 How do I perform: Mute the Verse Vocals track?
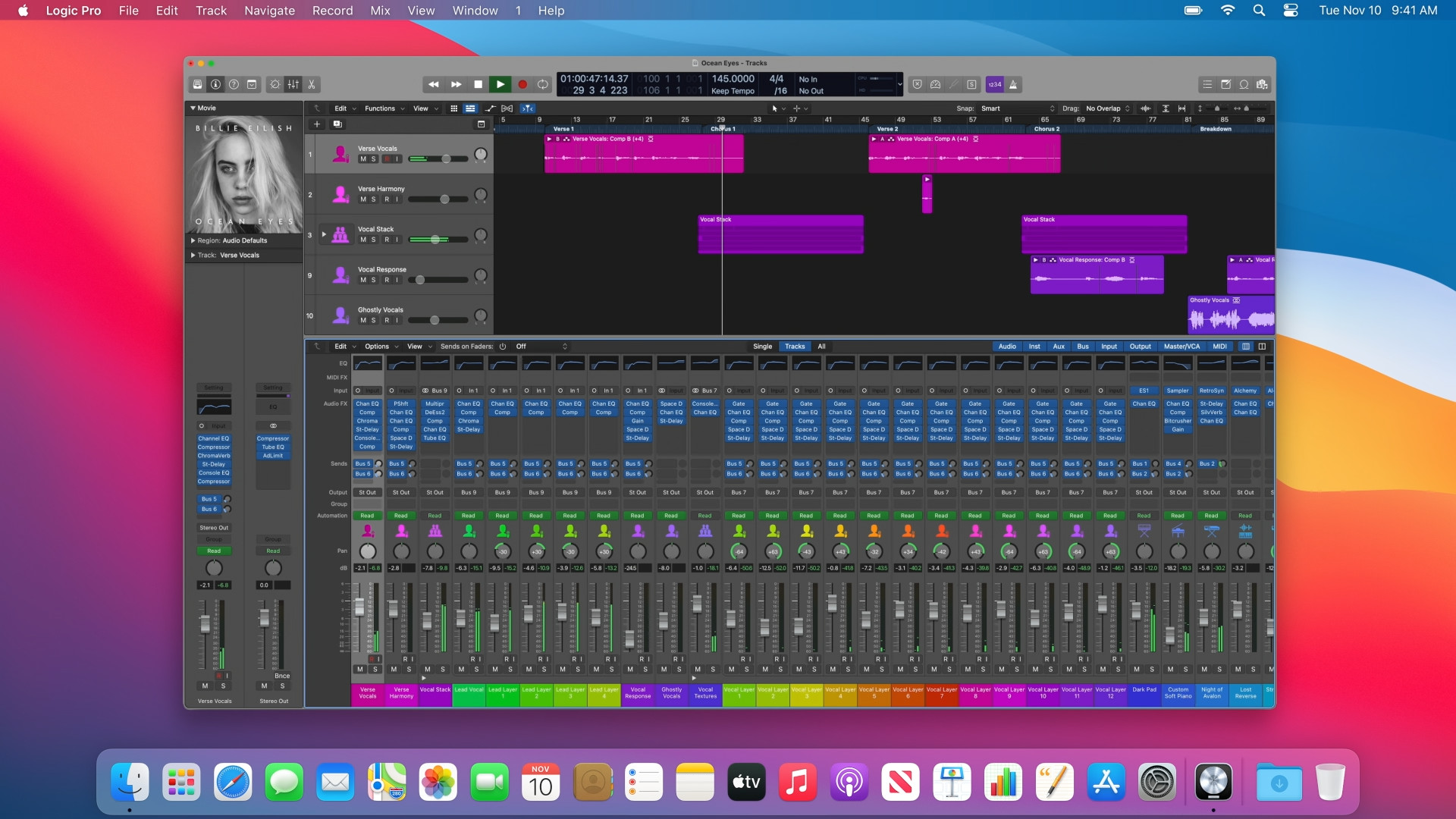pos(362,159)
